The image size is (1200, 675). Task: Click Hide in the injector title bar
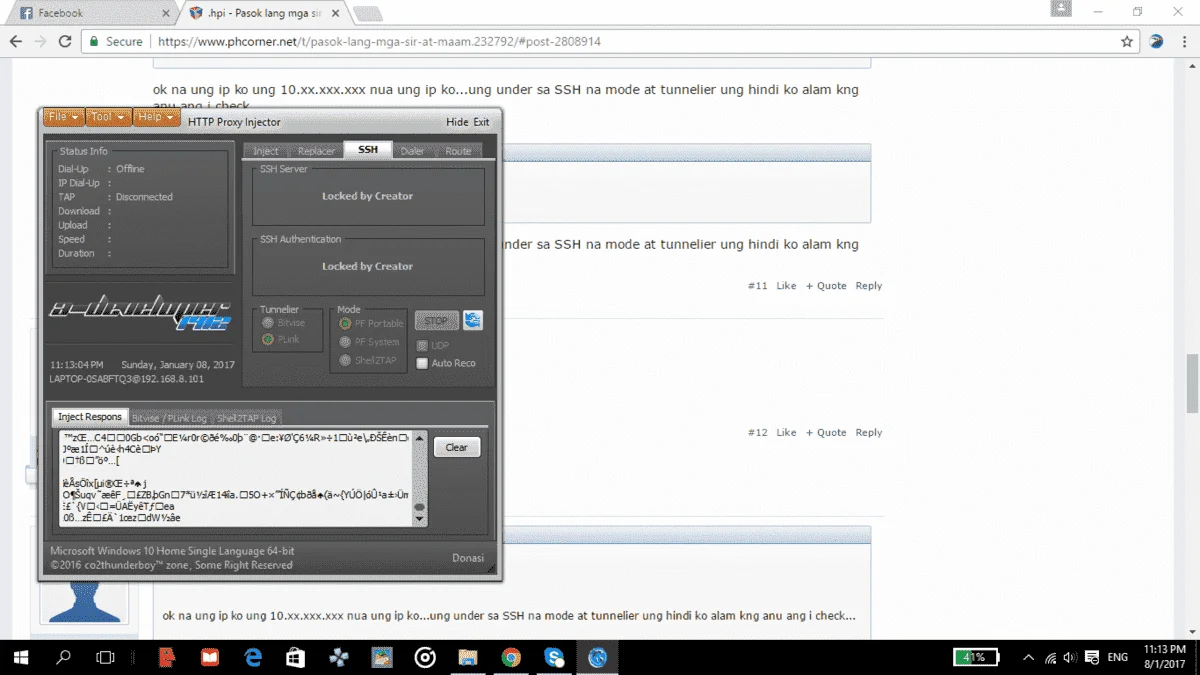click(x=457, y=122)
